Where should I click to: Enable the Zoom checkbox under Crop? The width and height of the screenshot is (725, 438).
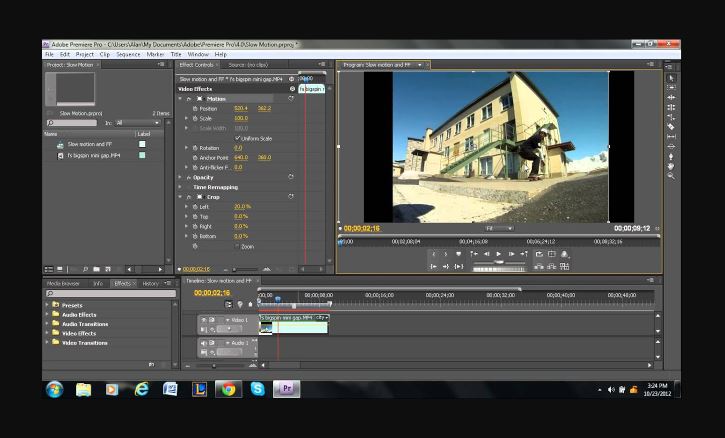click(237, 246)
